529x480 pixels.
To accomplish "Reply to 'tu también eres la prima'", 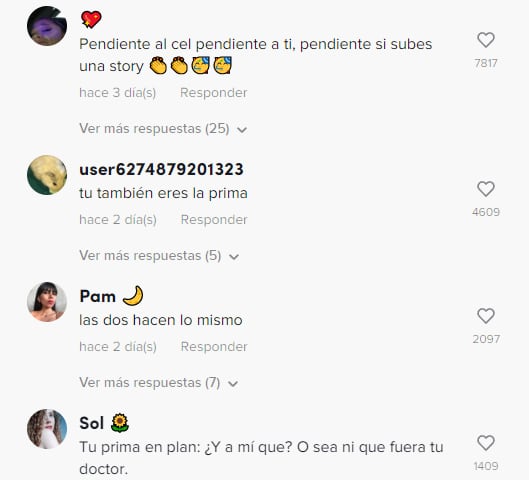I will (214, 220).
